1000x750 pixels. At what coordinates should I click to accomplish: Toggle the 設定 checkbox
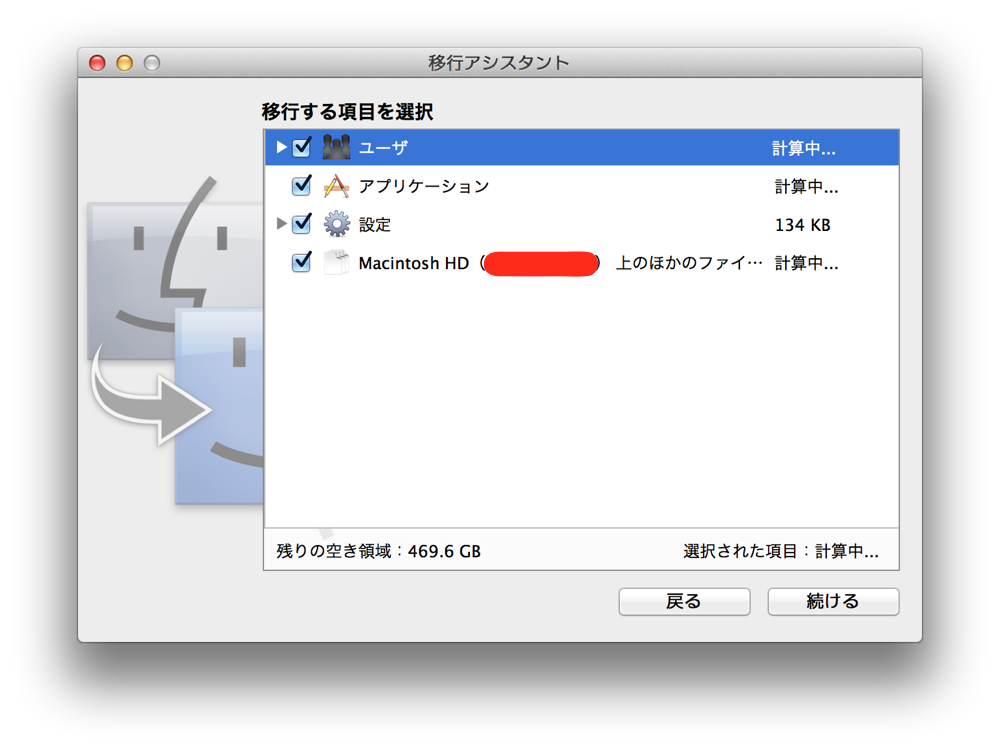[302, 224]
